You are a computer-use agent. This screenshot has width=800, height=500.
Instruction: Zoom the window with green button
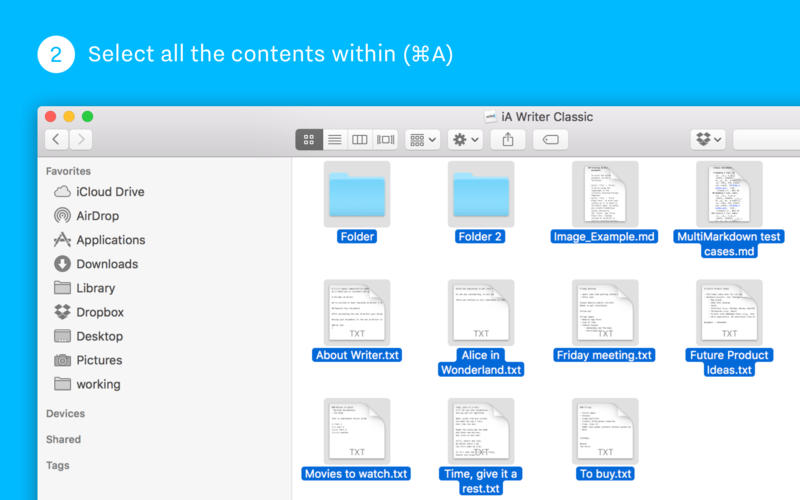[x=88, y=116]
